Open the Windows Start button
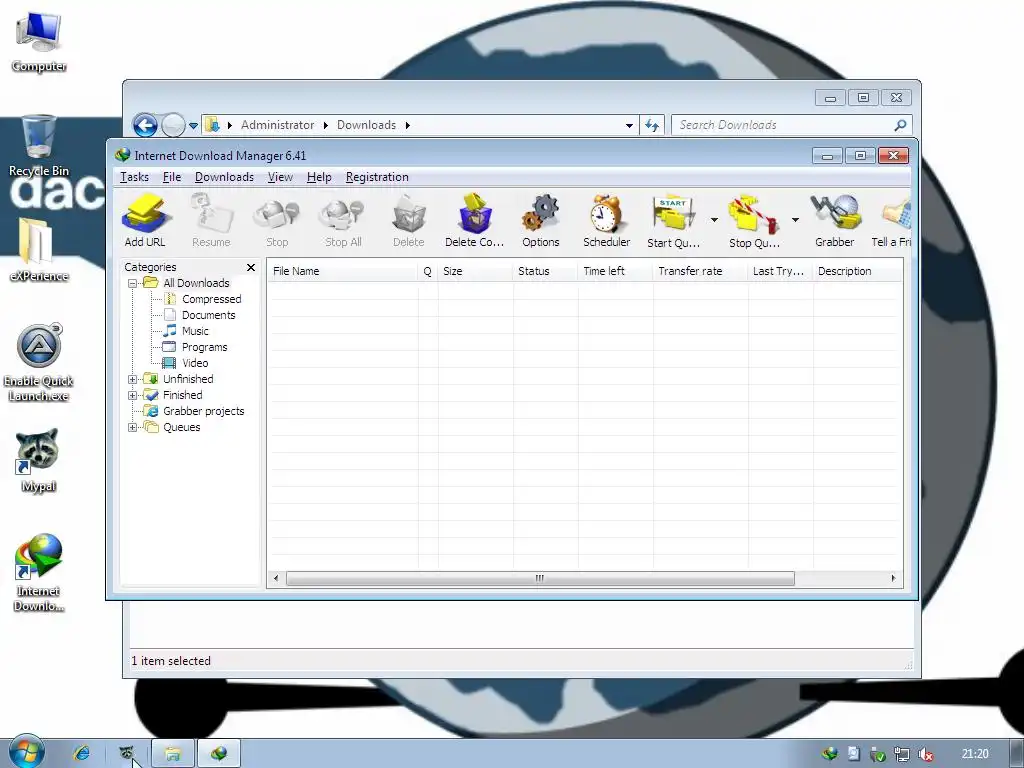Image resolution: width=1024 pixels, height=768 pixels. coord(26,752)
